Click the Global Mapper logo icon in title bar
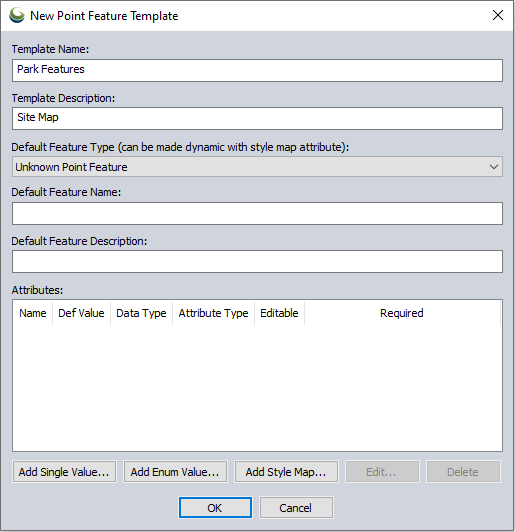The height and width of the screenshot is (532, 515). coord(17,15)
